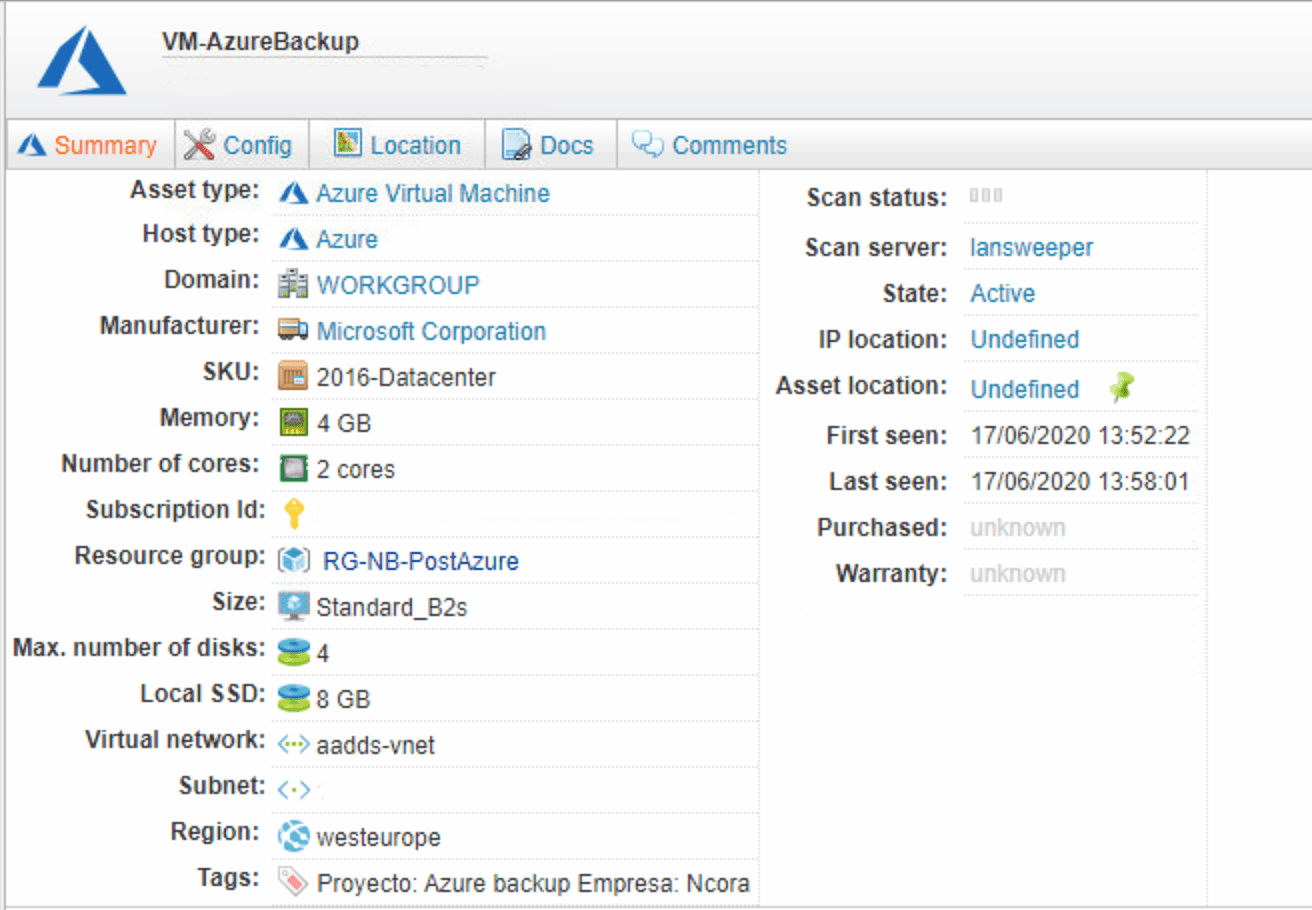The image size is (1312, 910).
Task: Click the Proyecto: Azure backup tags text
Action: (533, 883)
